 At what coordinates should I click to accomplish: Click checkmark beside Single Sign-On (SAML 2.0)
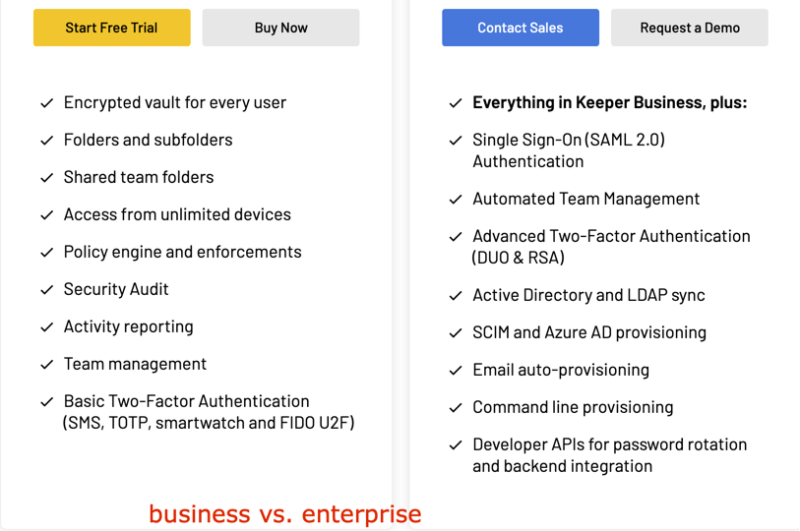(x=456, y=140)
